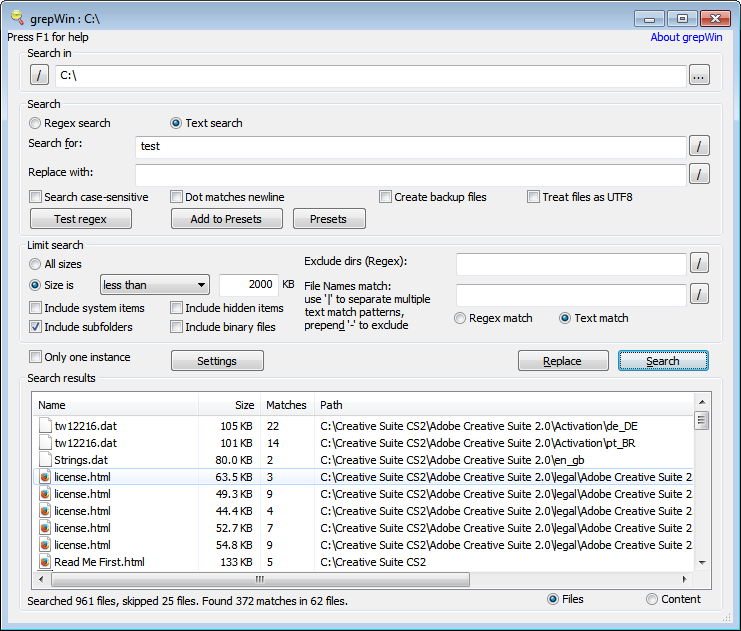Click the horizontal scrollbar in results list

(260, 579)
